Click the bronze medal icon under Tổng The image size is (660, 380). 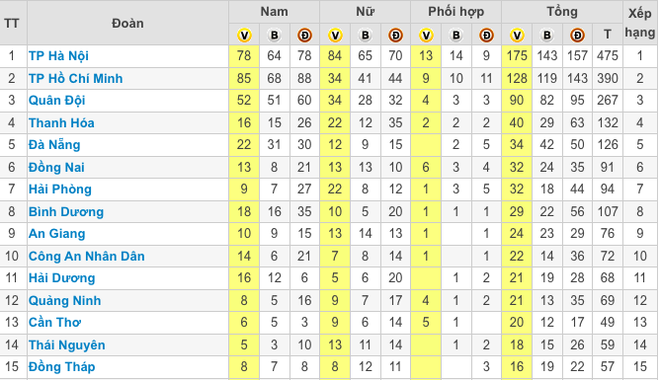point(578,35)
